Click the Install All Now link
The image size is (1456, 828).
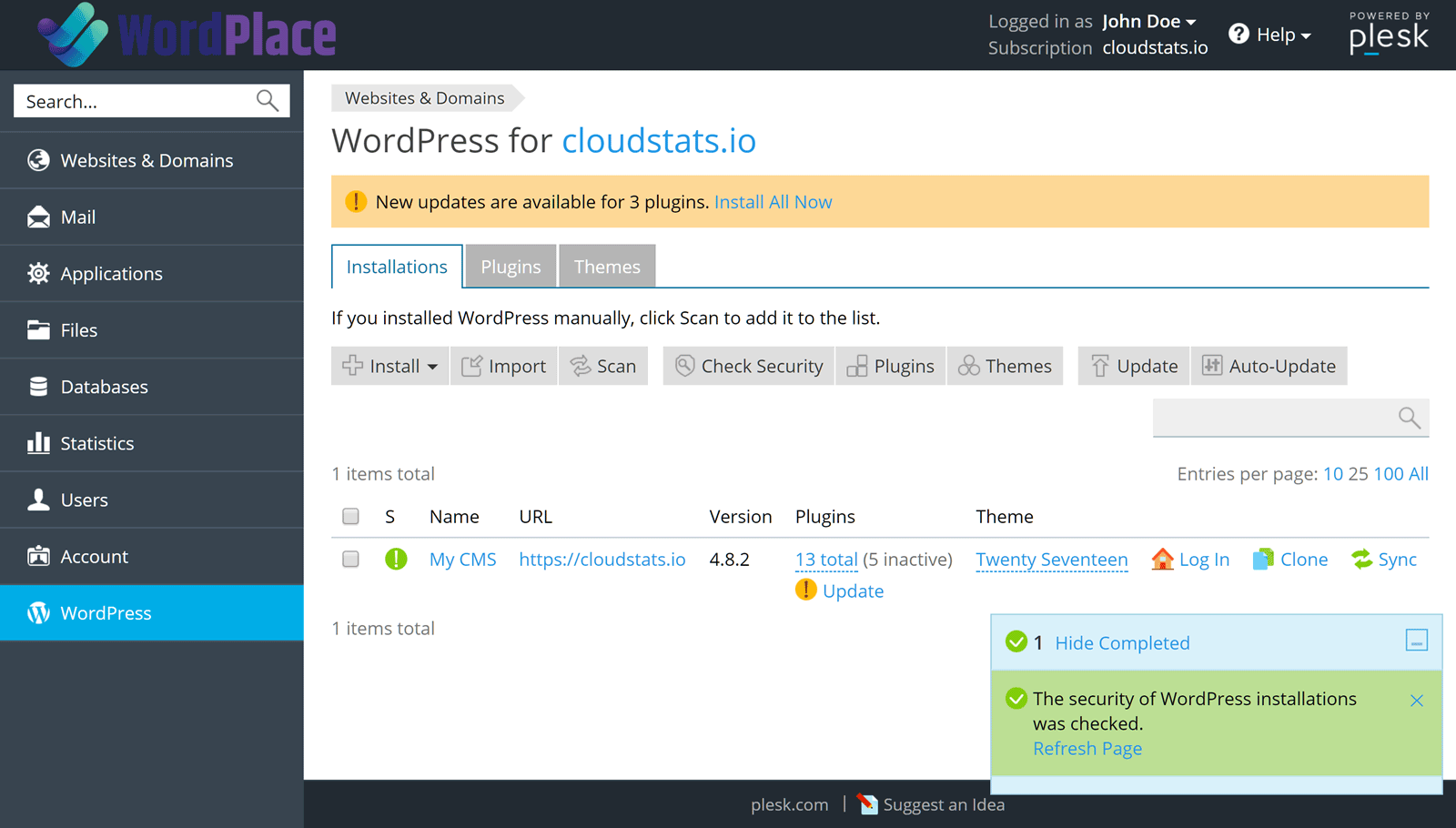coord(773,202)
